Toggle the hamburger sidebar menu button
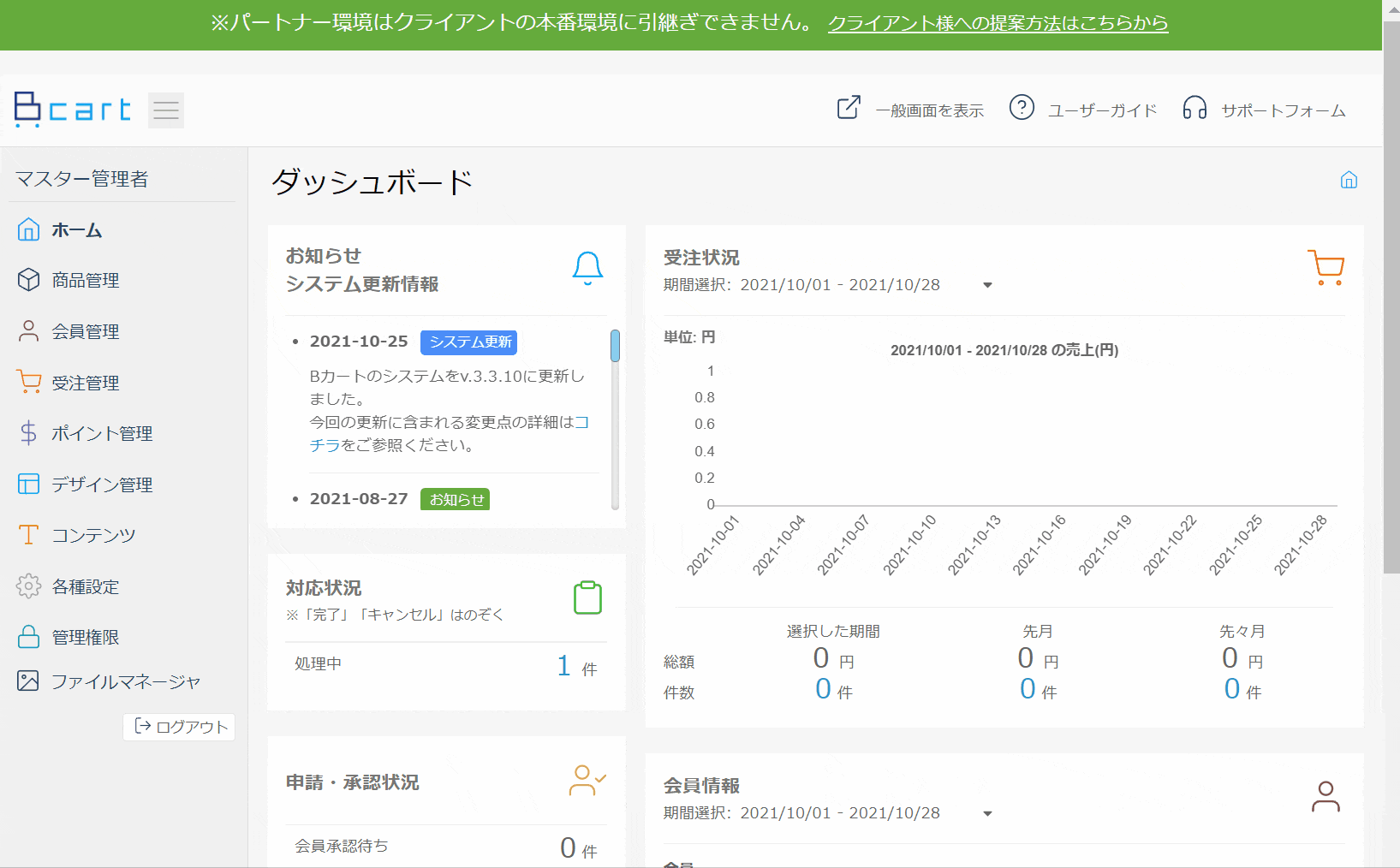This screenshot has height=868, width=1400. point(166,110)
